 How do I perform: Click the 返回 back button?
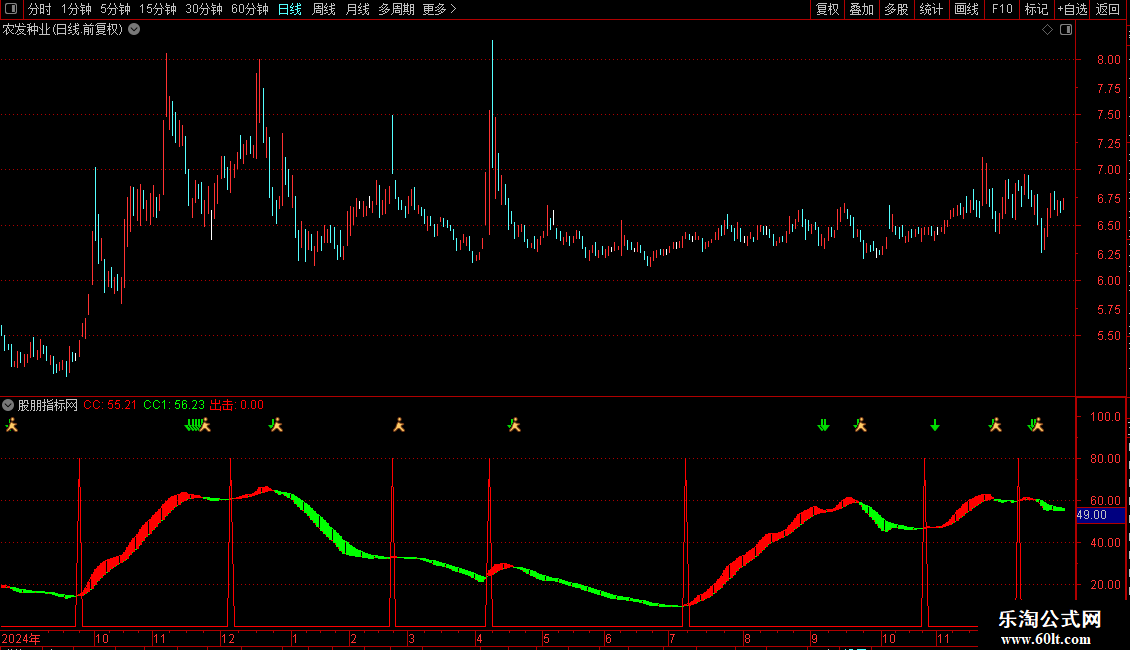1108,9
